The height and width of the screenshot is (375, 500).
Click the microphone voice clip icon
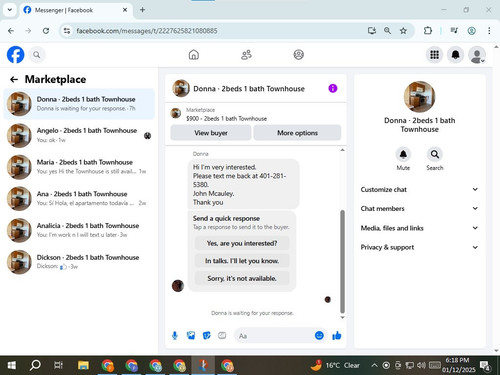(175, 336)
